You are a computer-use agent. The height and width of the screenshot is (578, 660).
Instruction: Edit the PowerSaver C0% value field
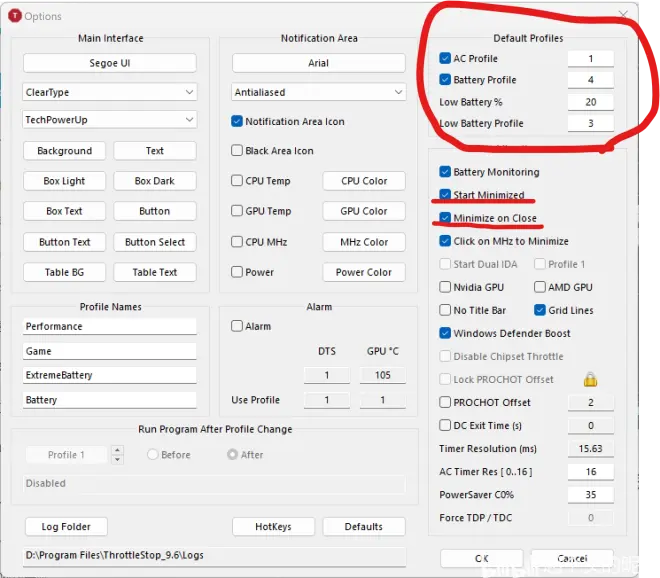591,495
